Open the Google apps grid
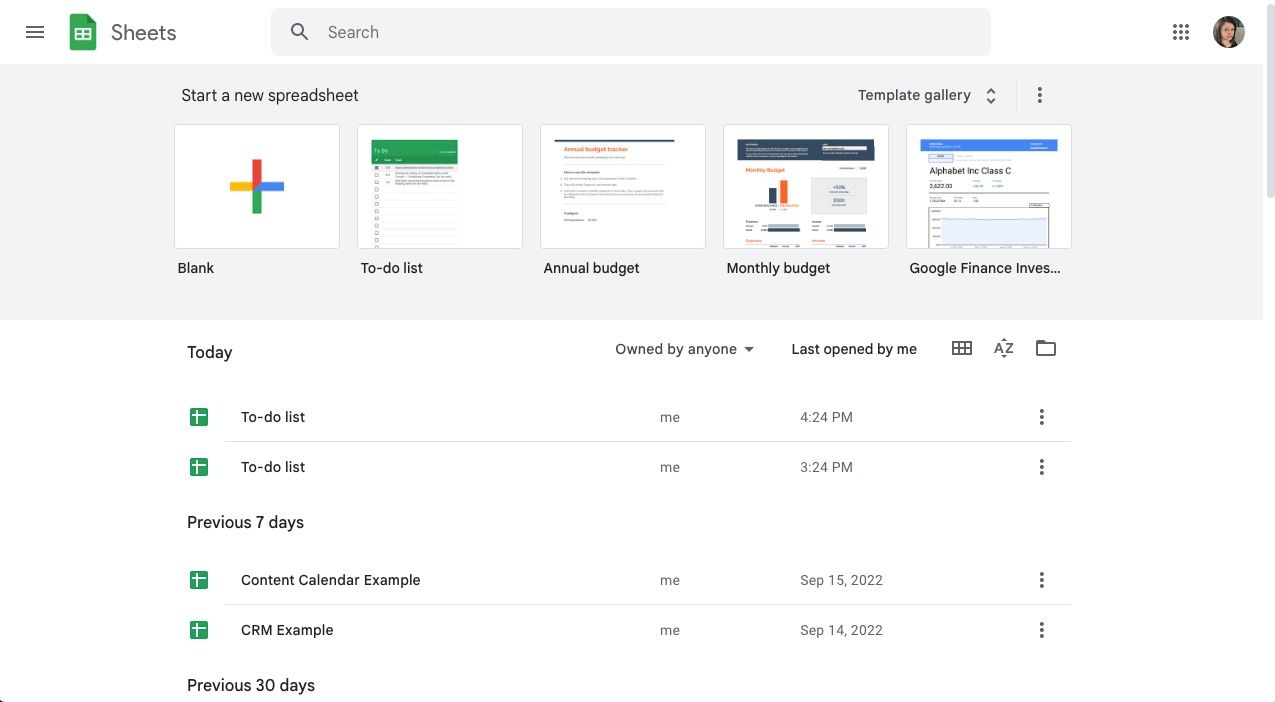This screenshot has height=702, width=1275. 1181,32
